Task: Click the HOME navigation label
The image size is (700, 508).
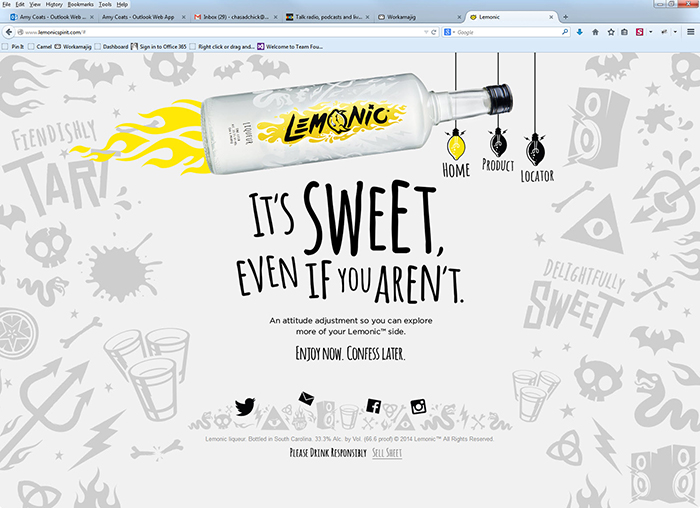Action: [x=456, y=170]
